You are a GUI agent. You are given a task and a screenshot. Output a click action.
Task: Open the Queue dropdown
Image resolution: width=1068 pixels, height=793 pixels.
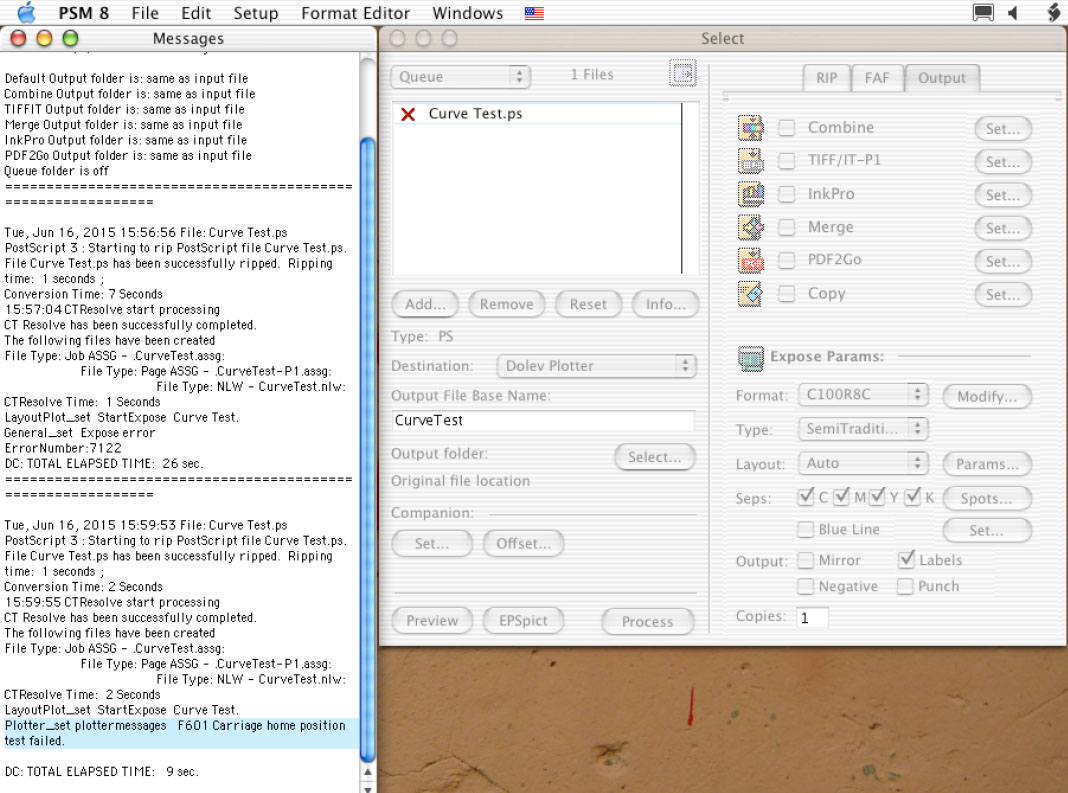tap(461, 76)
